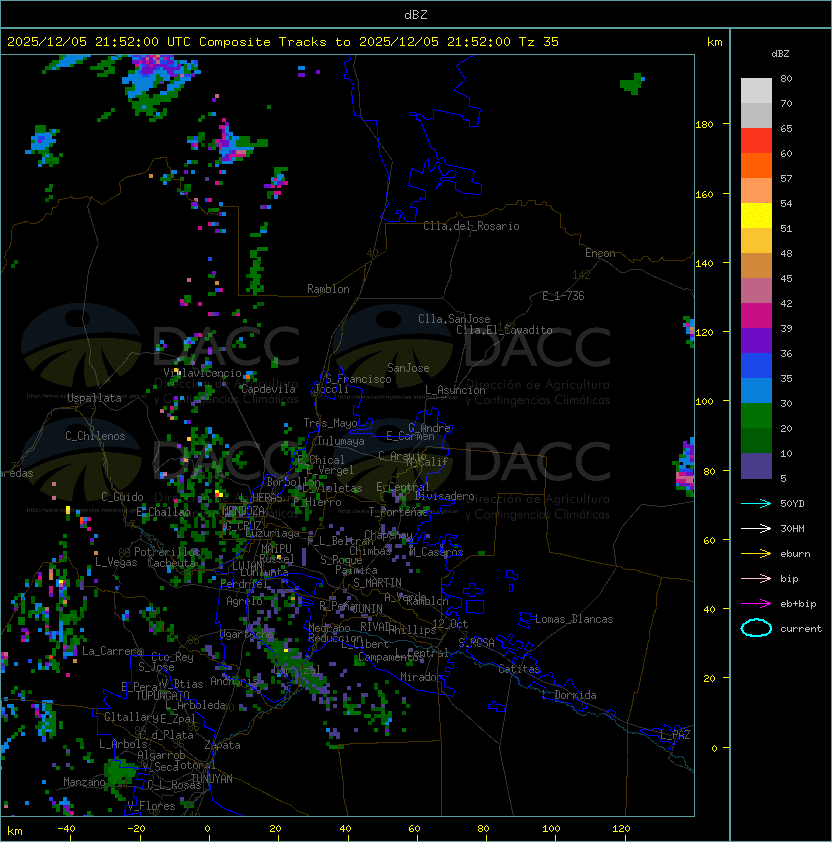This screenshot has width=832, height=842.
Task: Select the pink bip arrow symbol
Action: [756, 578]
